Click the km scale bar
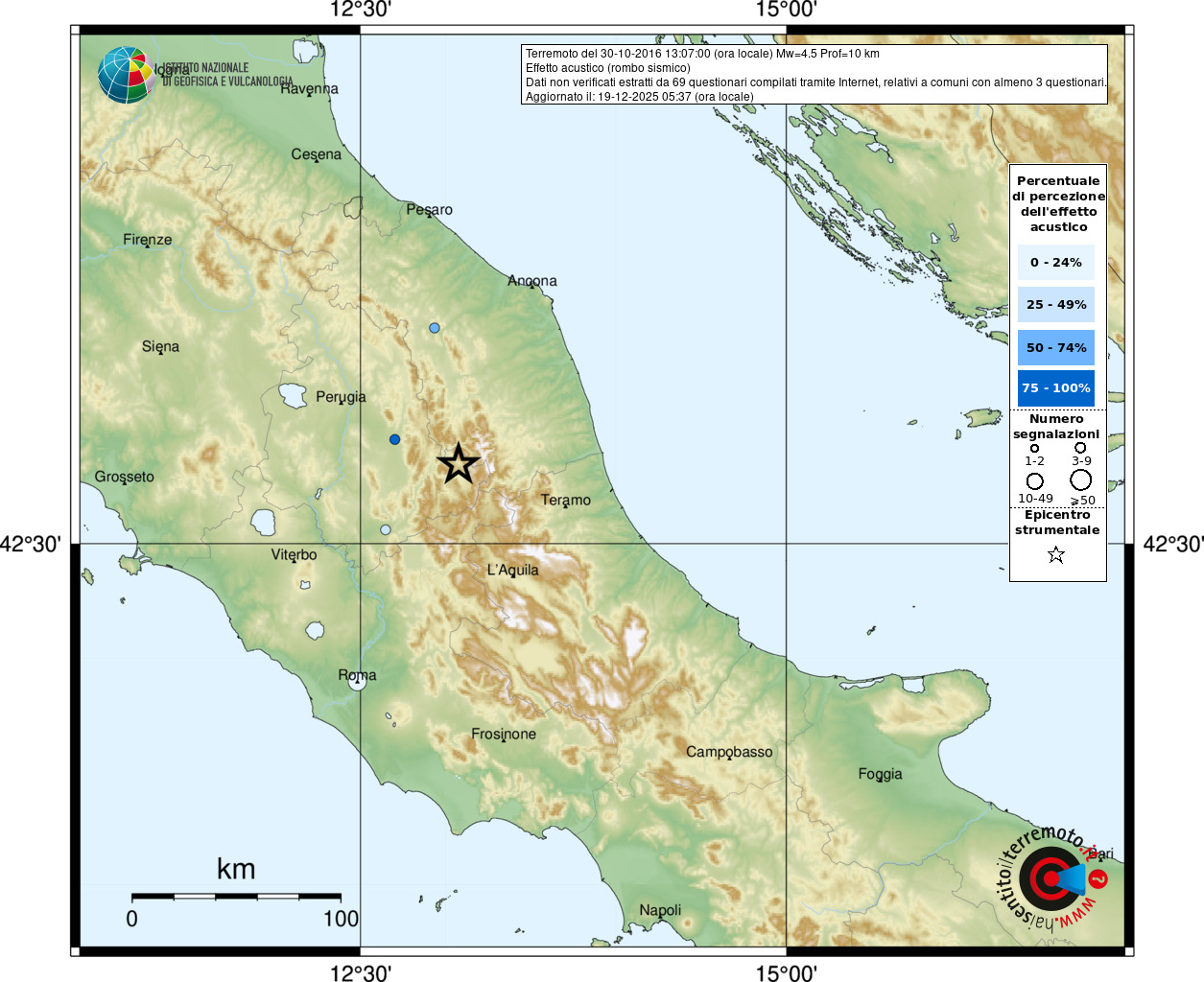1204x982 pixels. (236, 897)
